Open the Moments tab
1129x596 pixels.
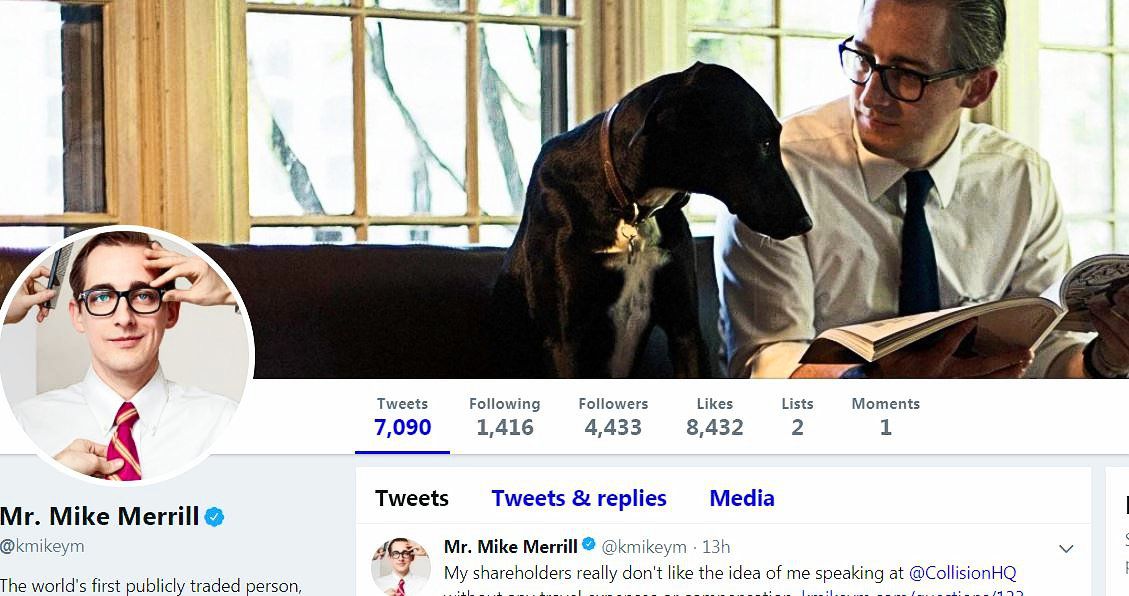pyautogui.click(x=886, y=417)
